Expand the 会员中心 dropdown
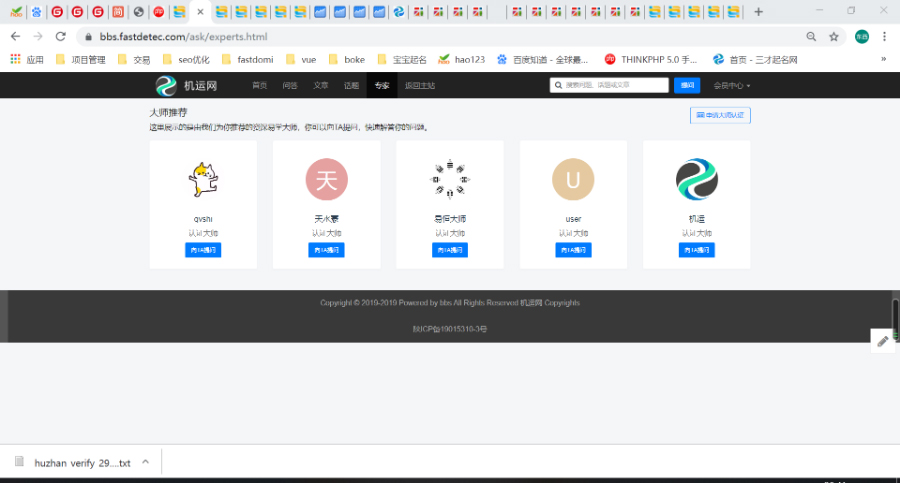 point(732,86)
